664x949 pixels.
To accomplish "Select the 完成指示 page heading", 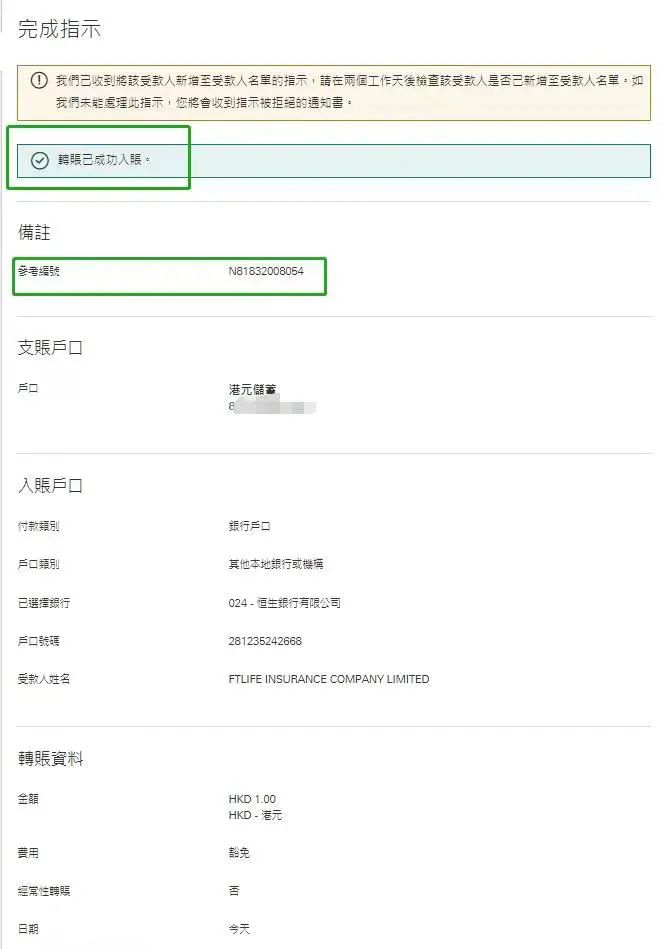I will pos(59,29).
